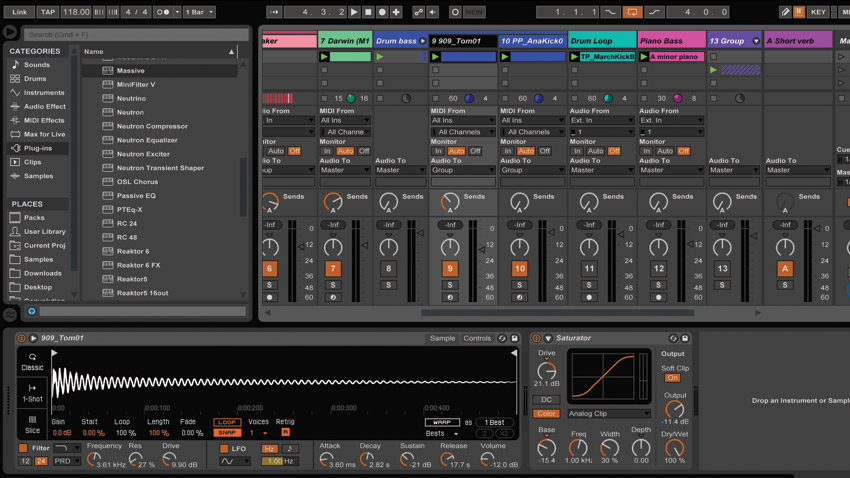Click the Arrangement Record button

(382, 12)
